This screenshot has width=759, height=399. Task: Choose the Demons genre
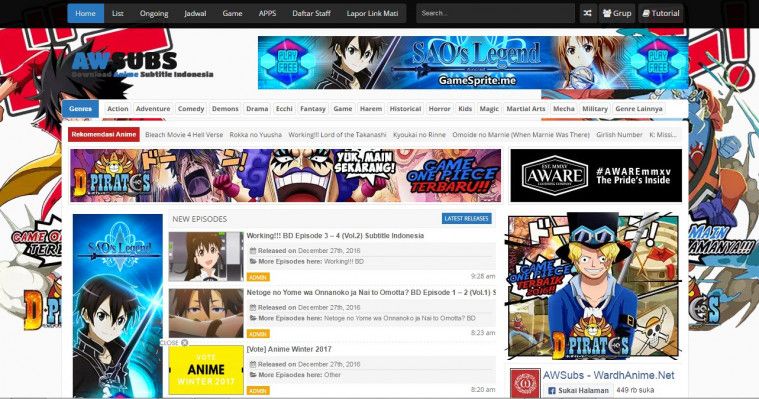[225, 109]
